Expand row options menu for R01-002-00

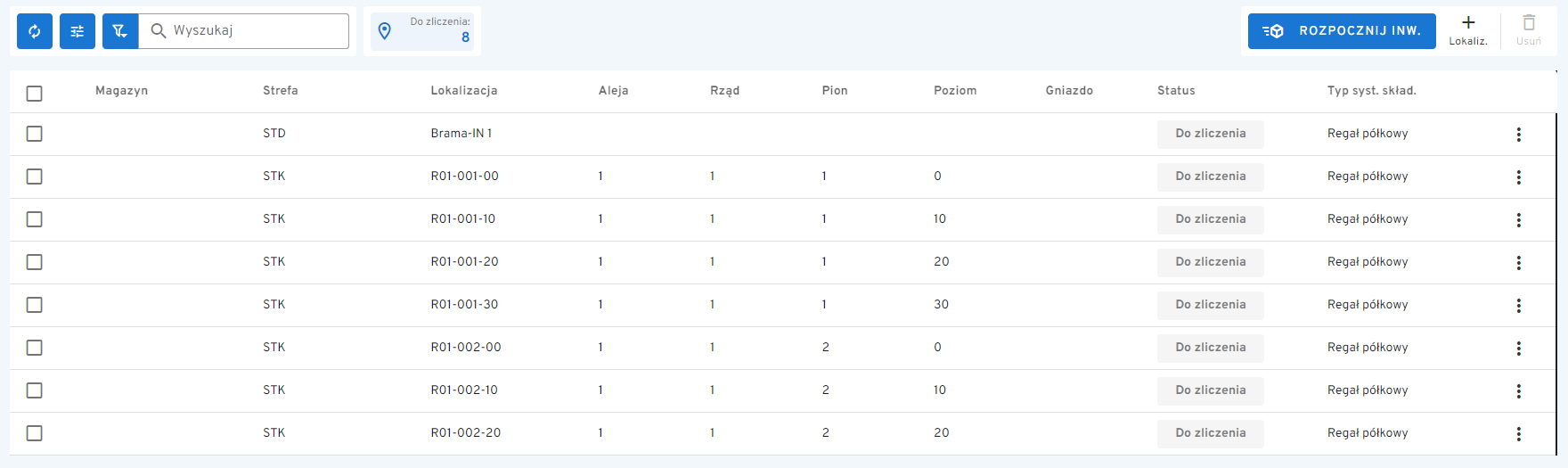[1518, 349]
